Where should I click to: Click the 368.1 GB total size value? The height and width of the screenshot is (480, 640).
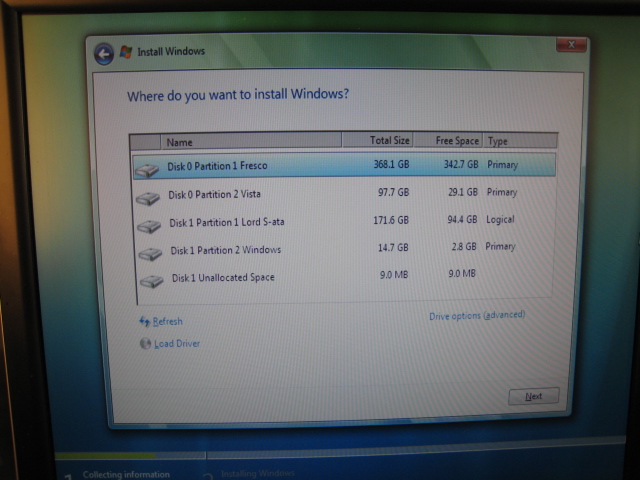point(391,164)
